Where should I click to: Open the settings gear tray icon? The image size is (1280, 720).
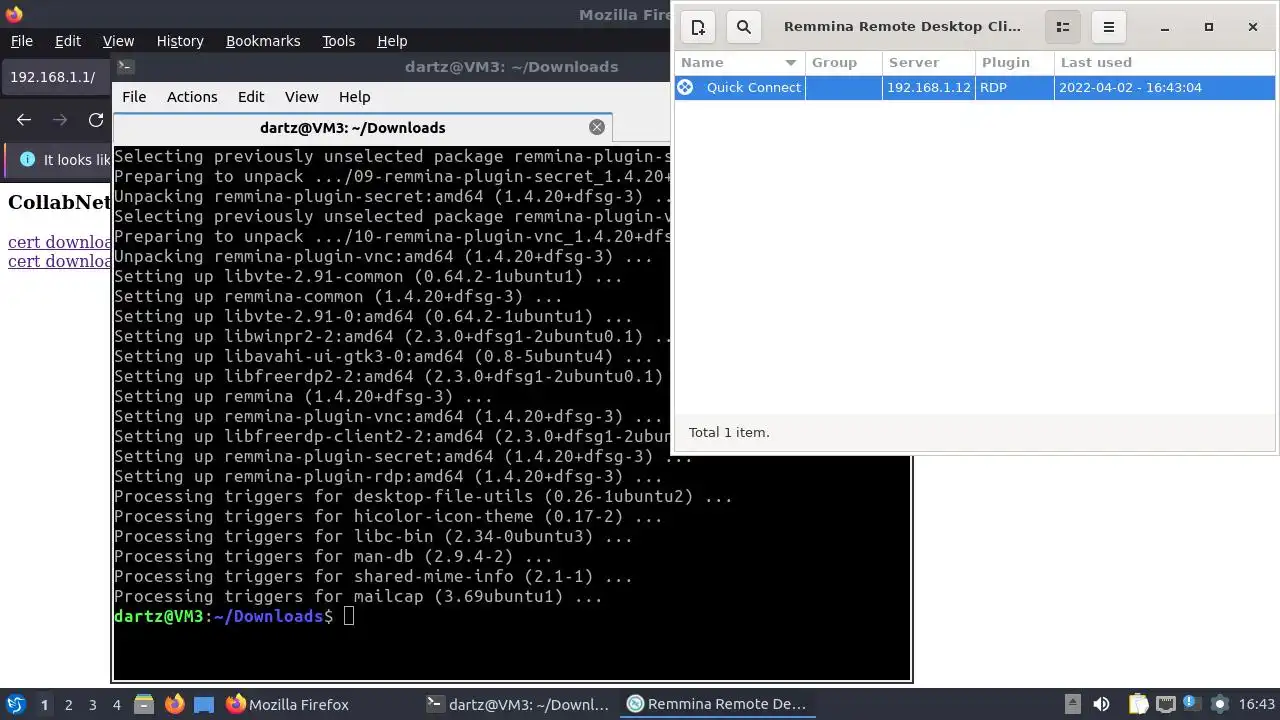coord(1219,704)
